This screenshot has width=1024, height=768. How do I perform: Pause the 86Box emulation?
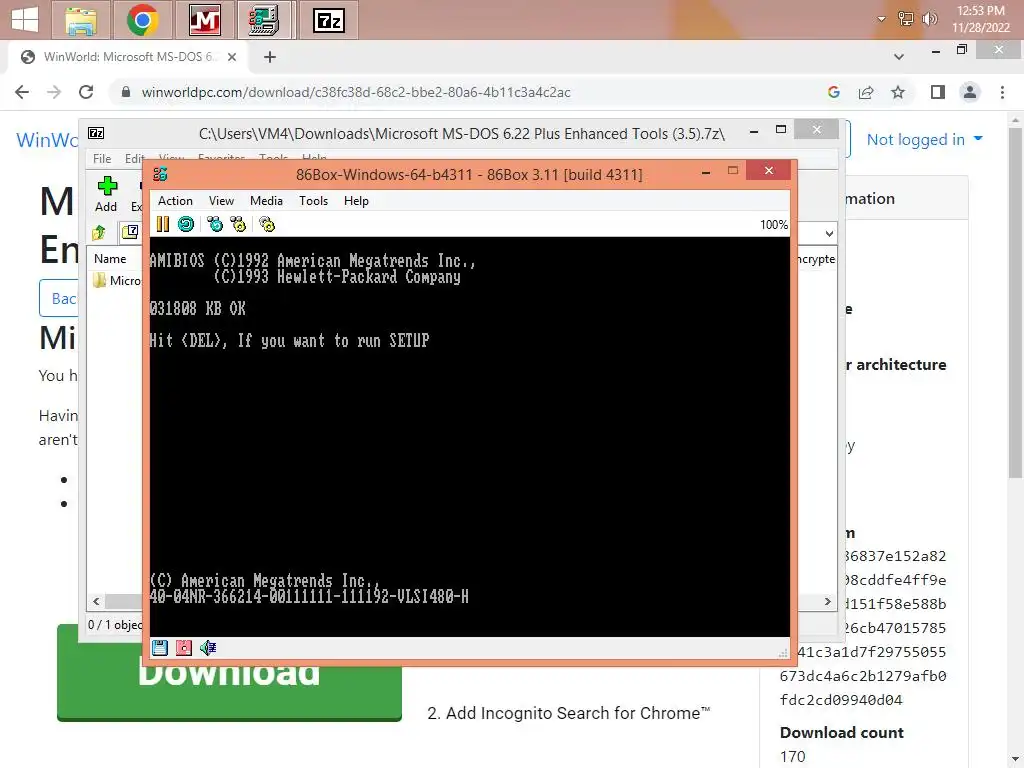pos(163,225)
